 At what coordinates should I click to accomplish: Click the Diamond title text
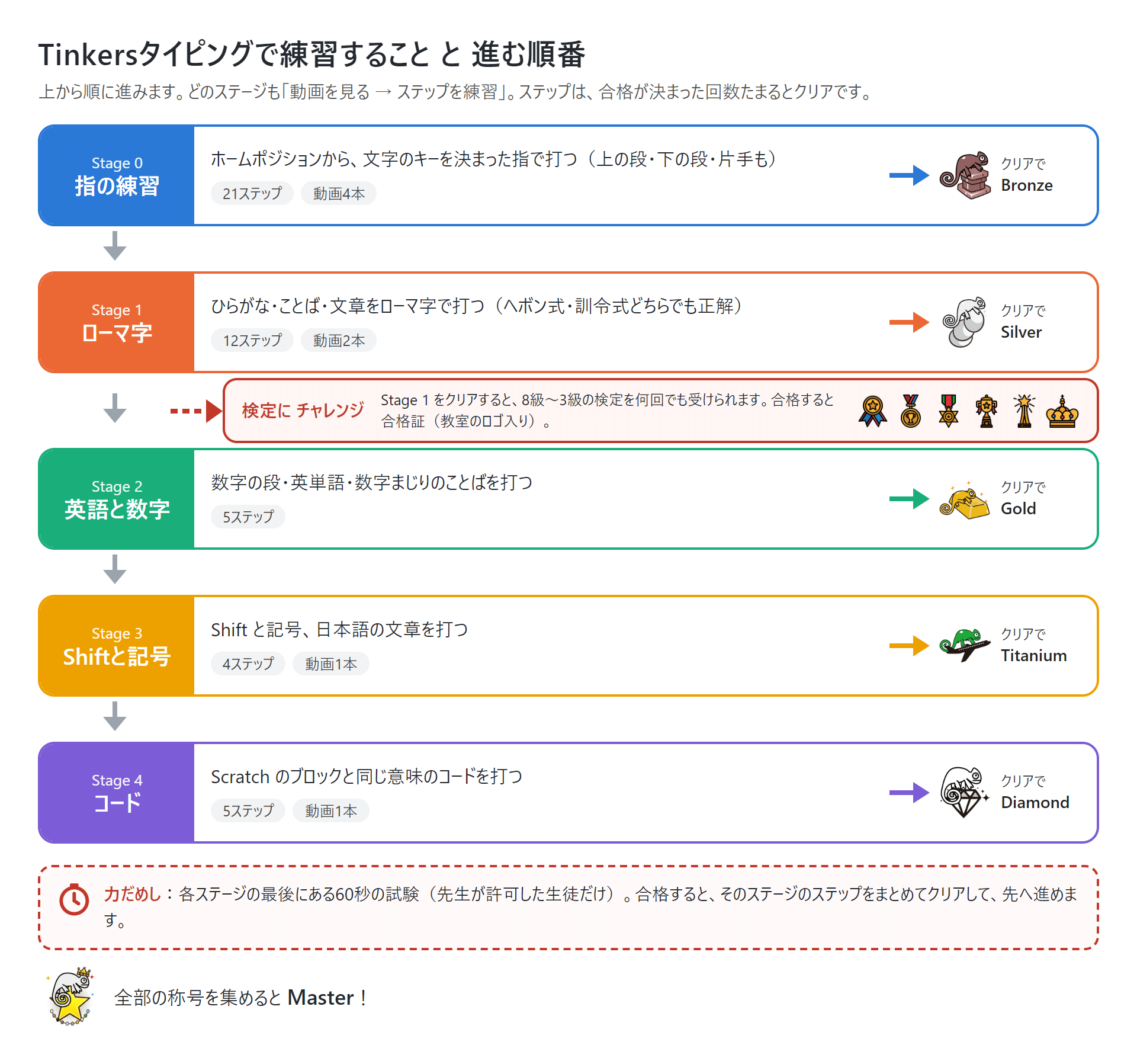coord(1035,803)
